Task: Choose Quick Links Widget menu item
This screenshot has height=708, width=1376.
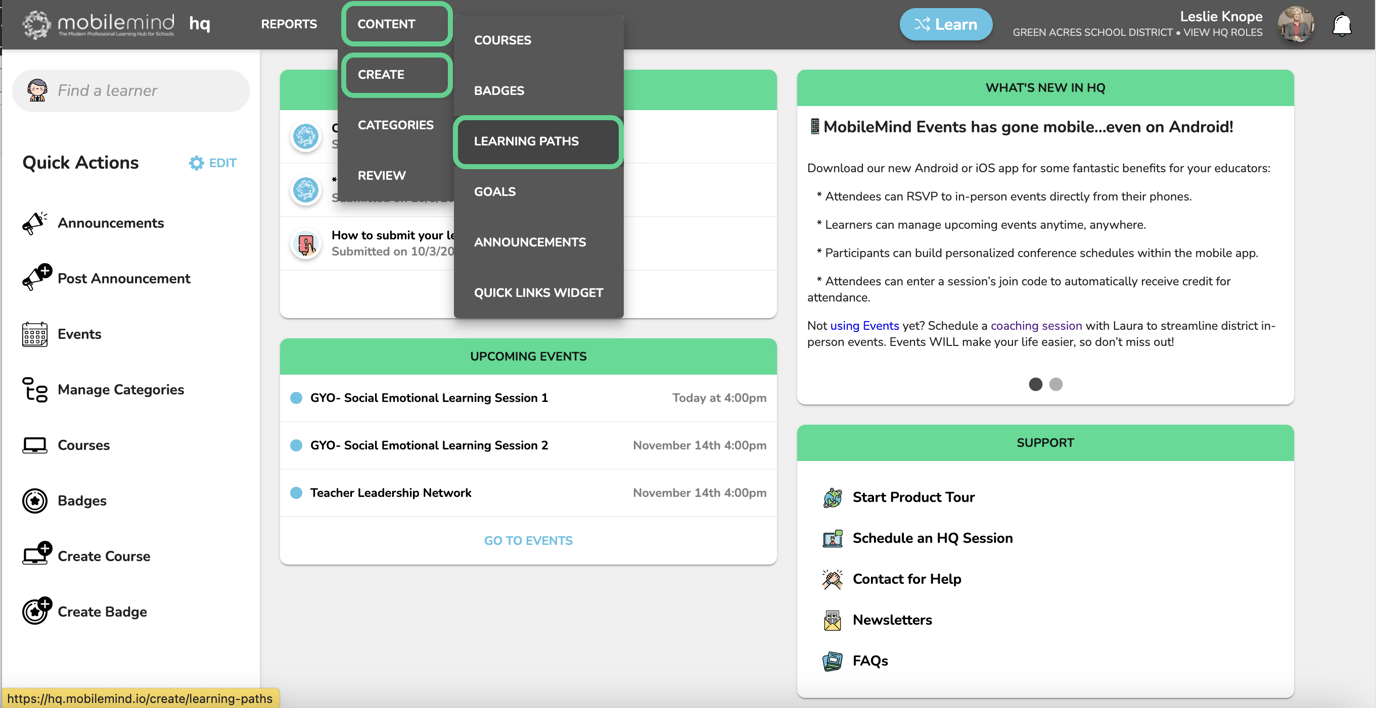Action: [538, 293]
